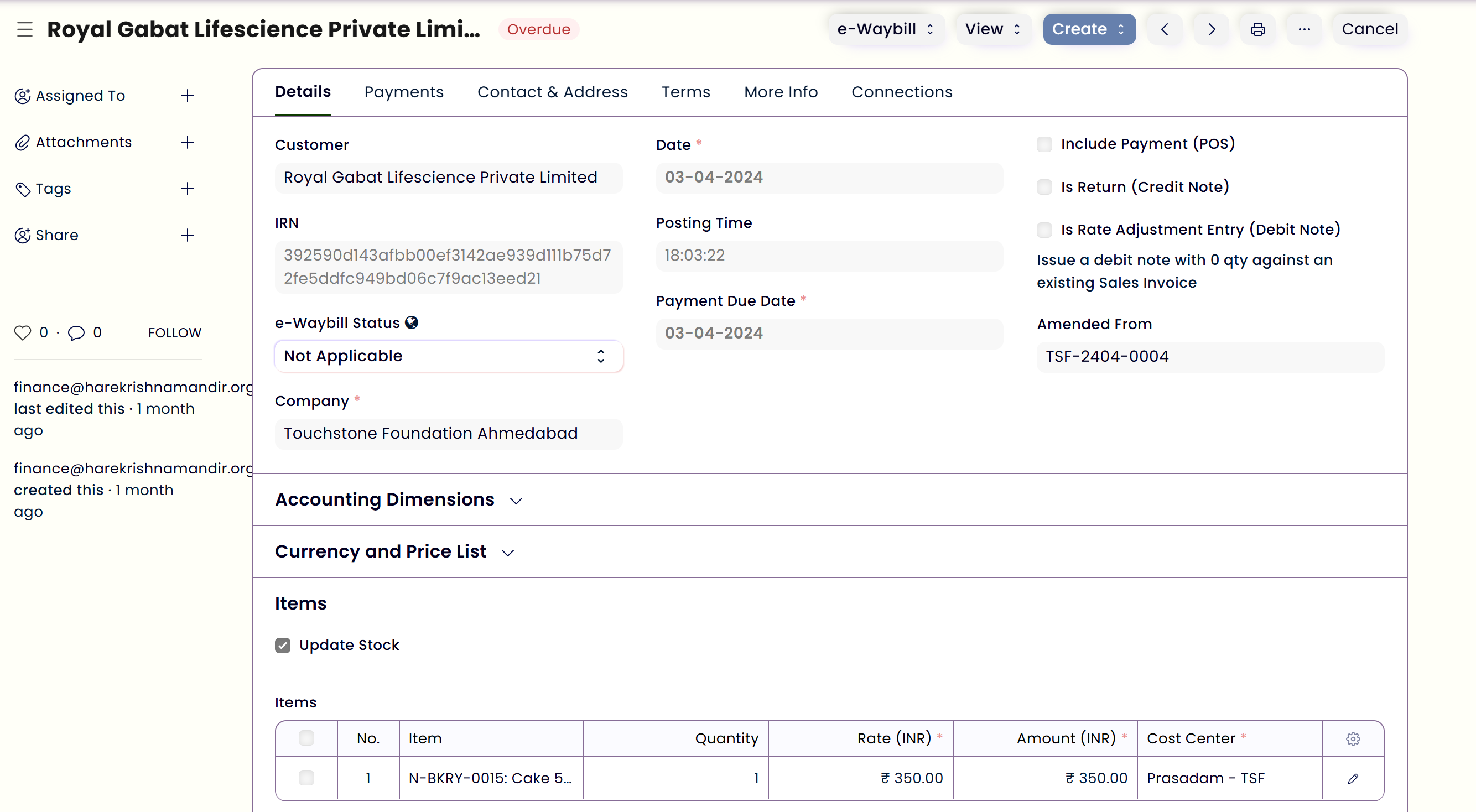Open the View dropdown
The image size is (1476, 812).
tap(993, 29)
